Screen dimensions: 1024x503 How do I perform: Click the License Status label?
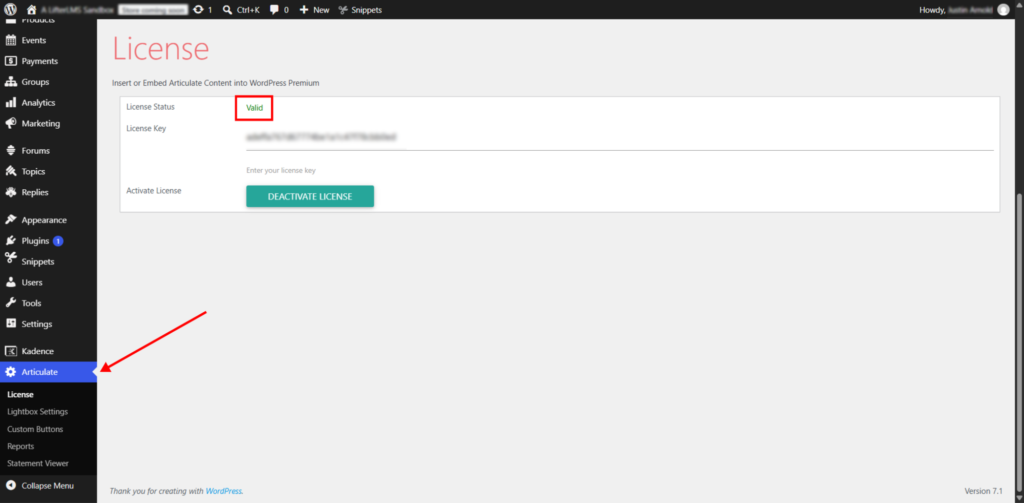coord(150,106)
